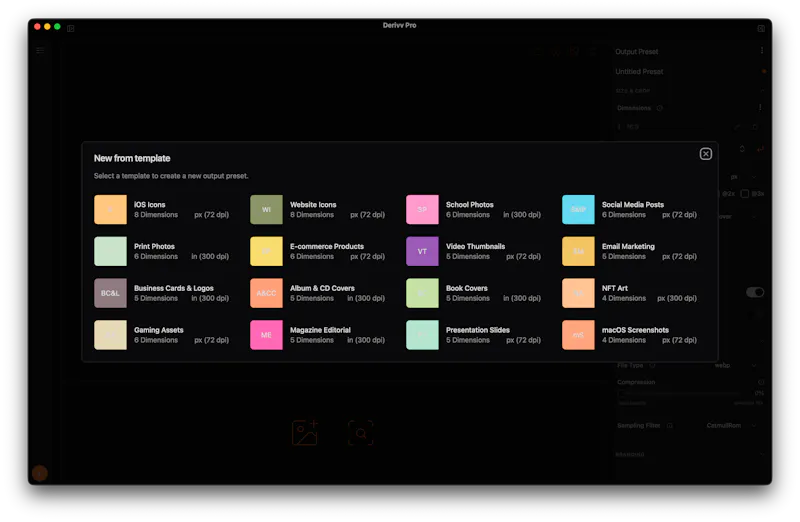Choose the Website Icons template
Viewport: 800px width, 522px height.
318,210
